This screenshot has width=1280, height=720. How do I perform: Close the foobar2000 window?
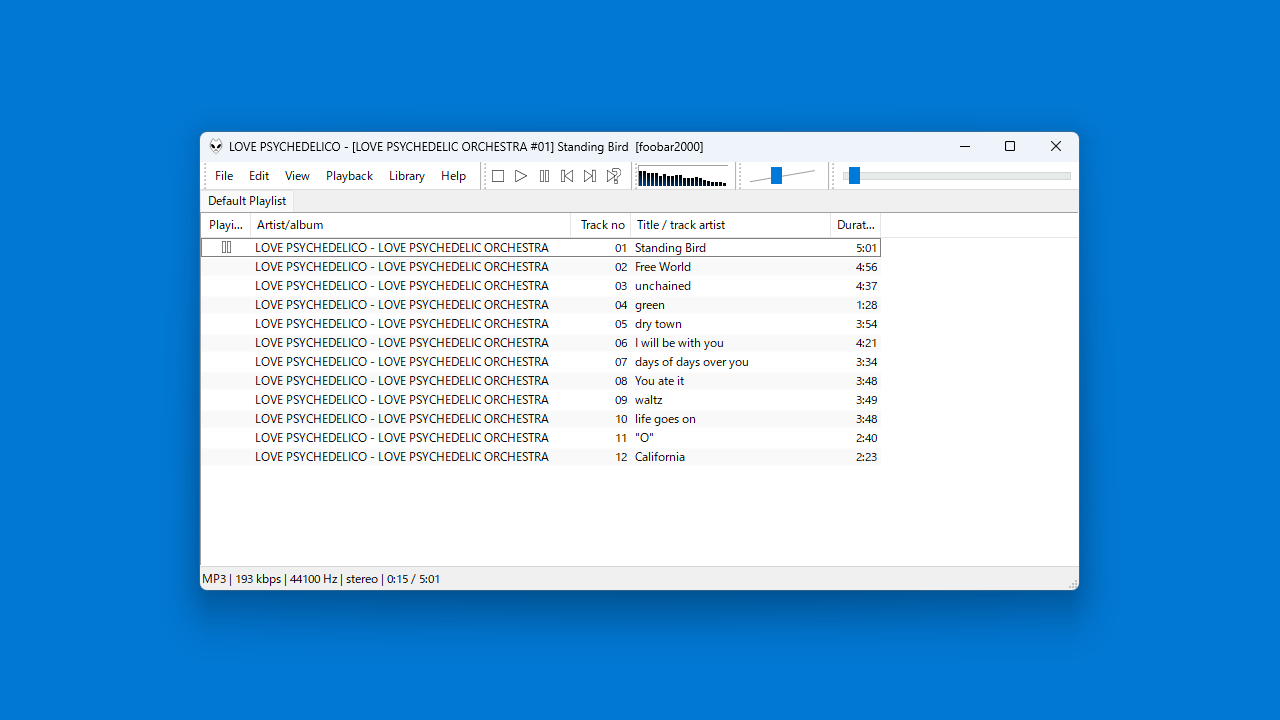pyautogui.click(x=1056, y=147)
